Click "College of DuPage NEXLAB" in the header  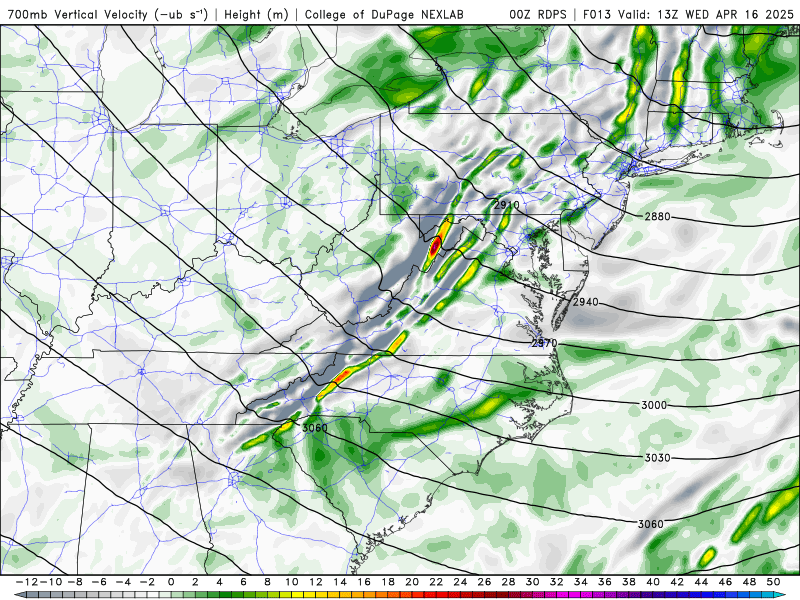coord(384,15)
